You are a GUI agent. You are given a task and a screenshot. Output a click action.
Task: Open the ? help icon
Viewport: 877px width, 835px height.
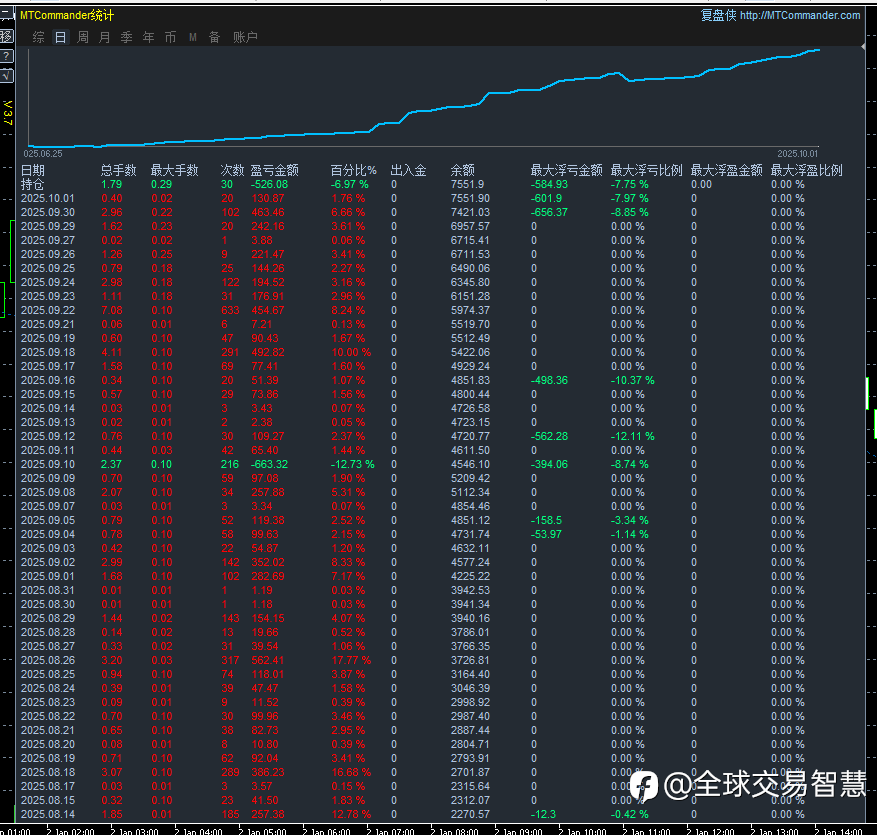point(6,55)
